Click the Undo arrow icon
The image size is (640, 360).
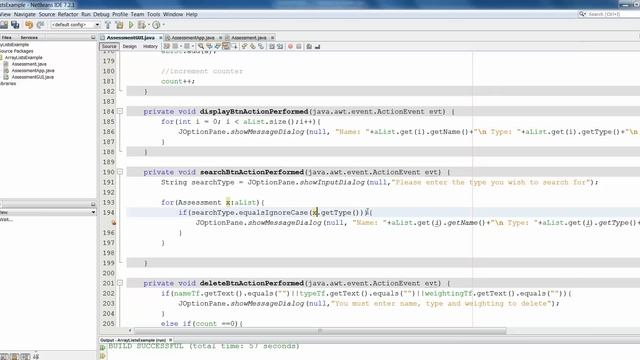(x=29, y=25)
